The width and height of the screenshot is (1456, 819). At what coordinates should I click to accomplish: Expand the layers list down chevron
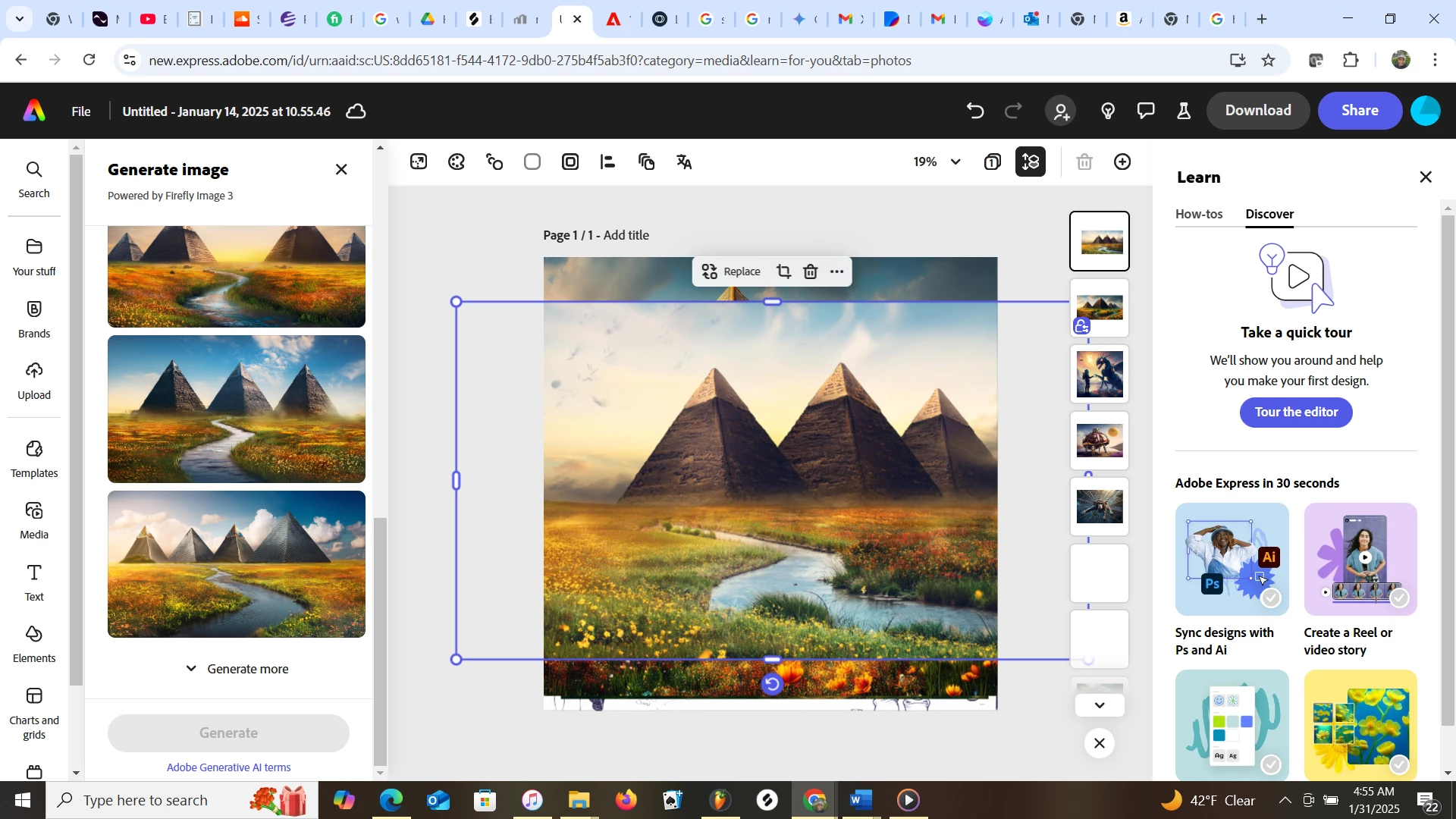pyautogui.click(x=1099, y=705)
